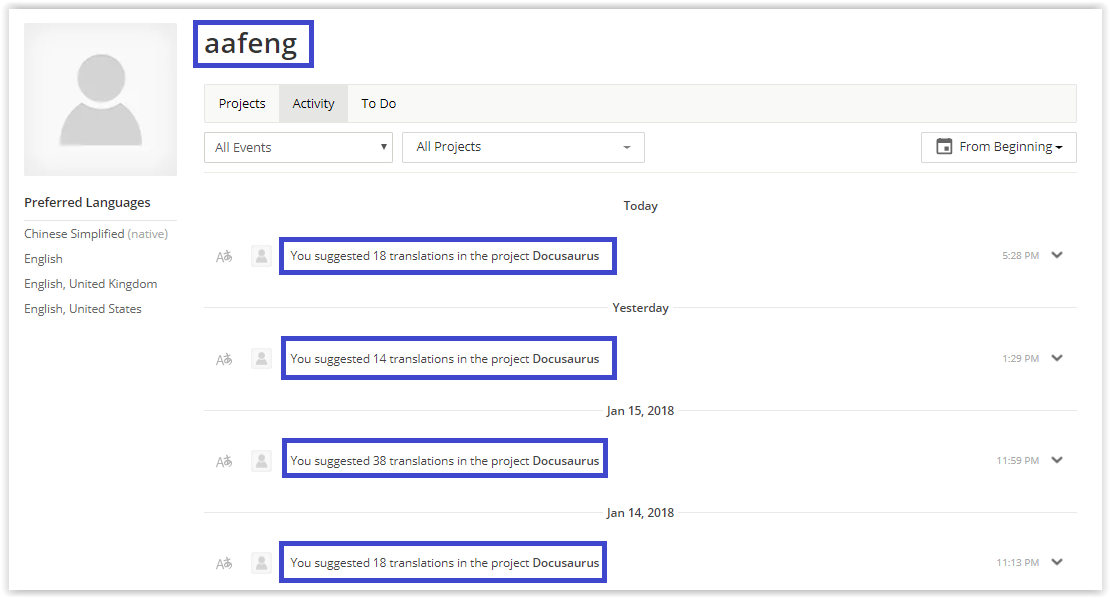Open Docusaurus link in 38 translations entry

tap(566, 461)
